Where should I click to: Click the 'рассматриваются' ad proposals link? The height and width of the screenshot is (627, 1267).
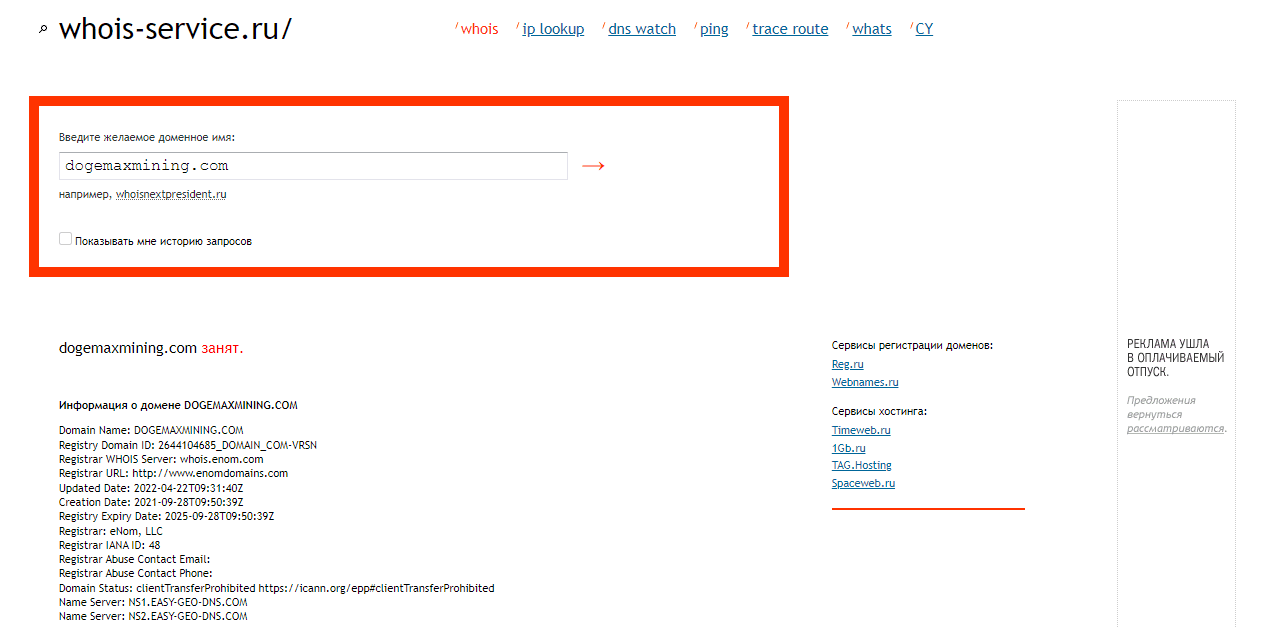tap(1175, 428)
